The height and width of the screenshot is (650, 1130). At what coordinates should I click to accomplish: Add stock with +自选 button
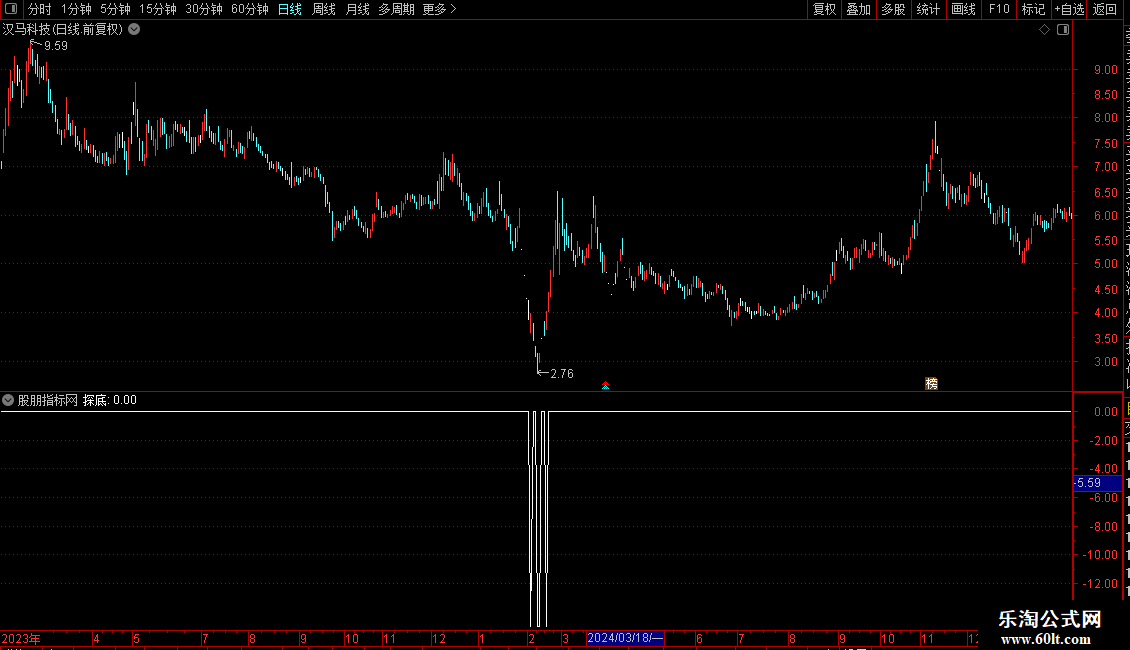coord(1069,9)
